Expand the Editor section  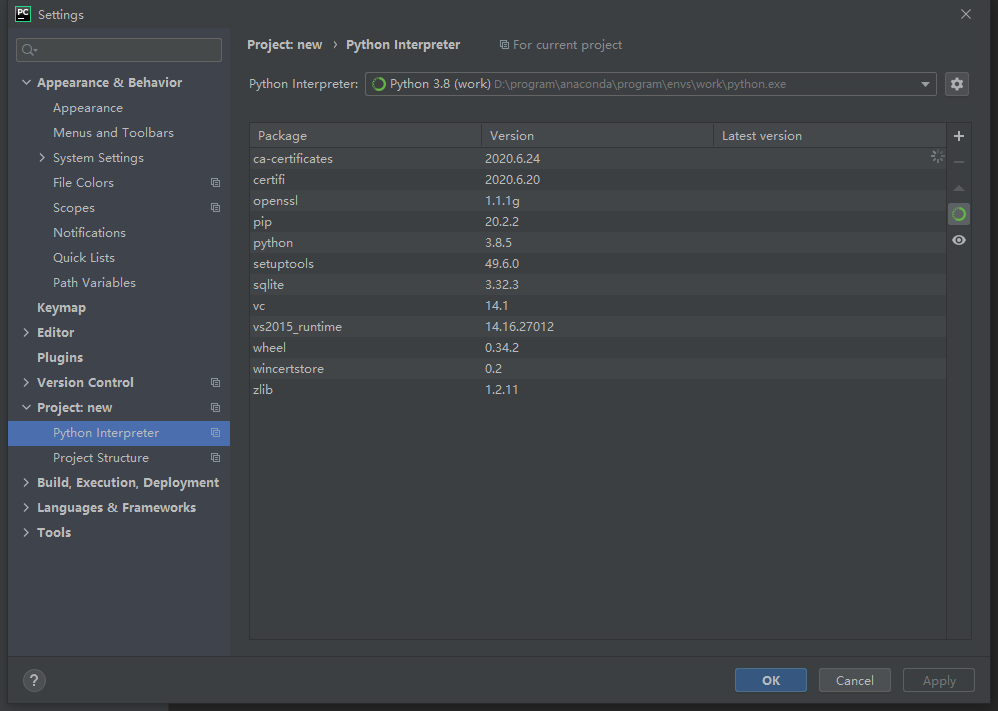pyautogui.click(x=26, y=332)
